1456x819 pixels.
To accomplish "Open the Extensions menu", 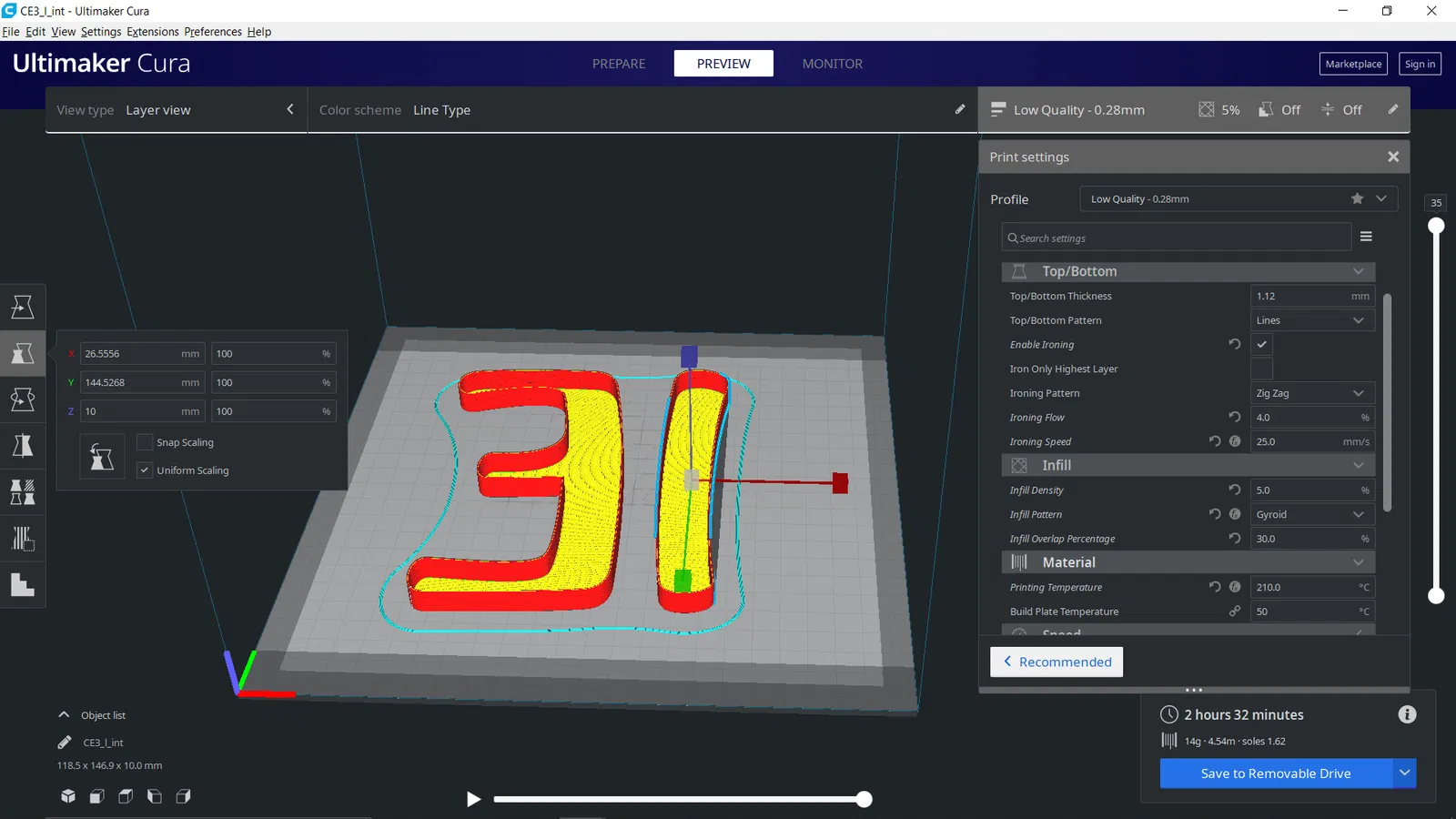I will tap(153, 31).
